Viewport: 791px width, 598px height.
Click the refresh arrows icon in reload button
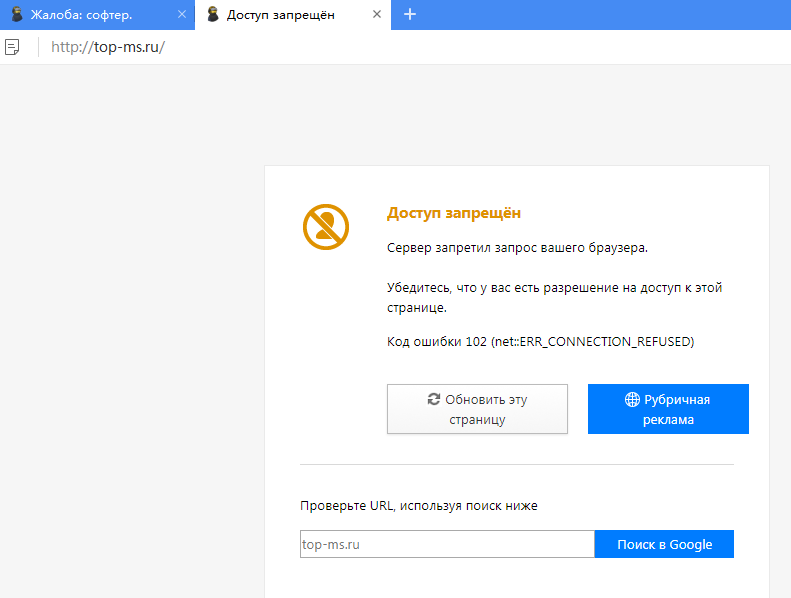(x=434, y=399)
